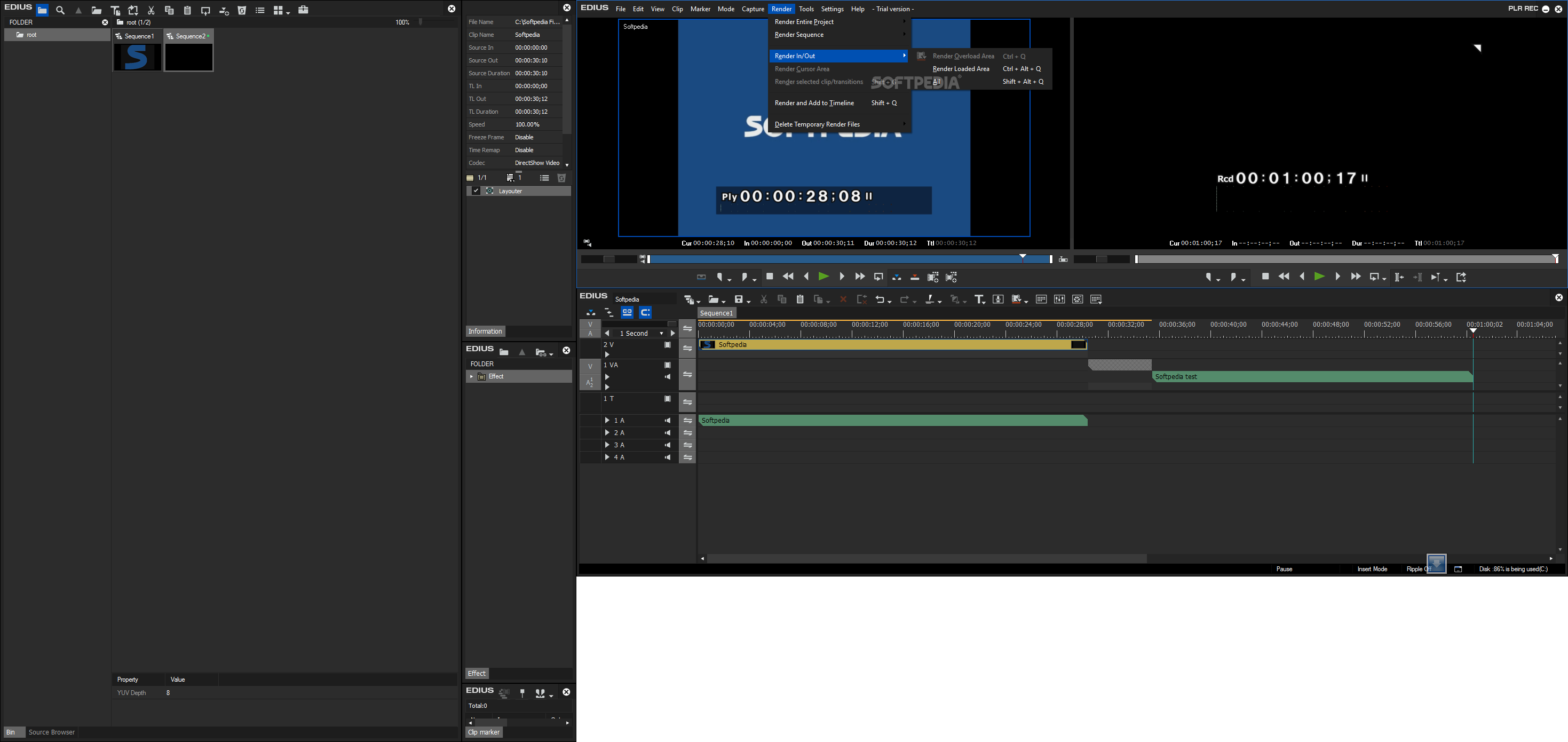Open the Tools briefcase icon in Bin toolbar
Viewport: 1568px width, 742px height.
pos(303,10)
